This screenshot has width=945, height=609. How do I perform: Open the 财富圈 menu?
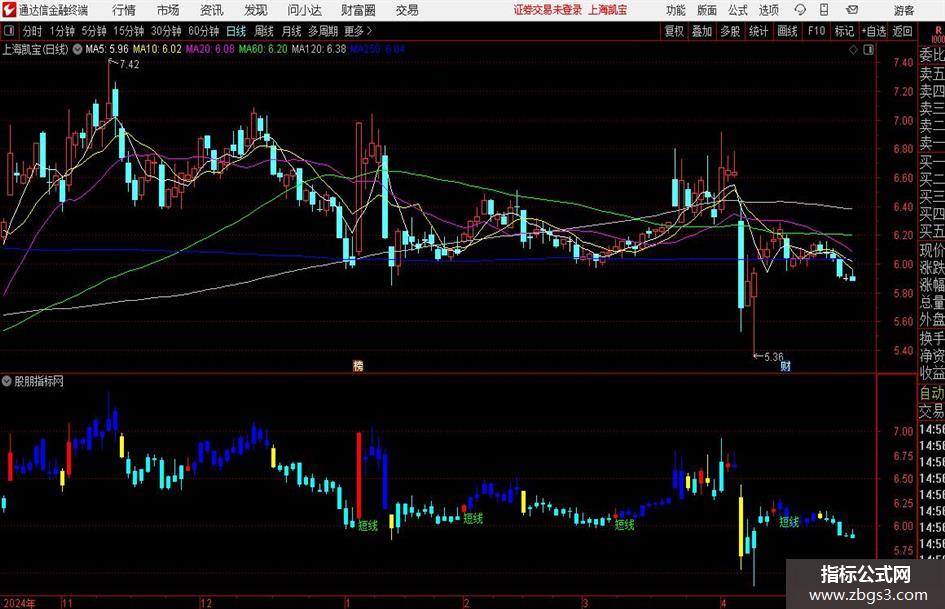tap(358, 10)
